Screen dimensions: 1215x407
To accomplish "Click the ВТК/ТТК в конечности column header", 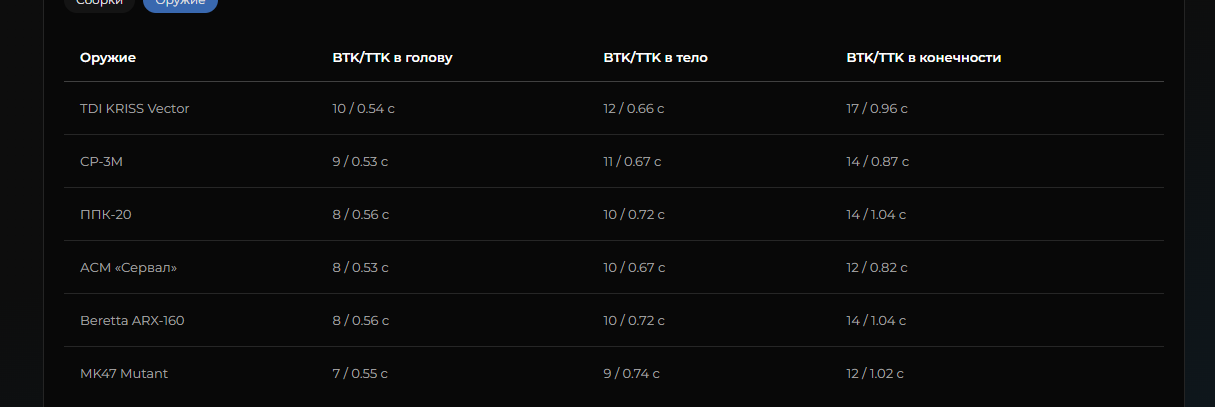I will pyautogui.click(x=923, y=58).
